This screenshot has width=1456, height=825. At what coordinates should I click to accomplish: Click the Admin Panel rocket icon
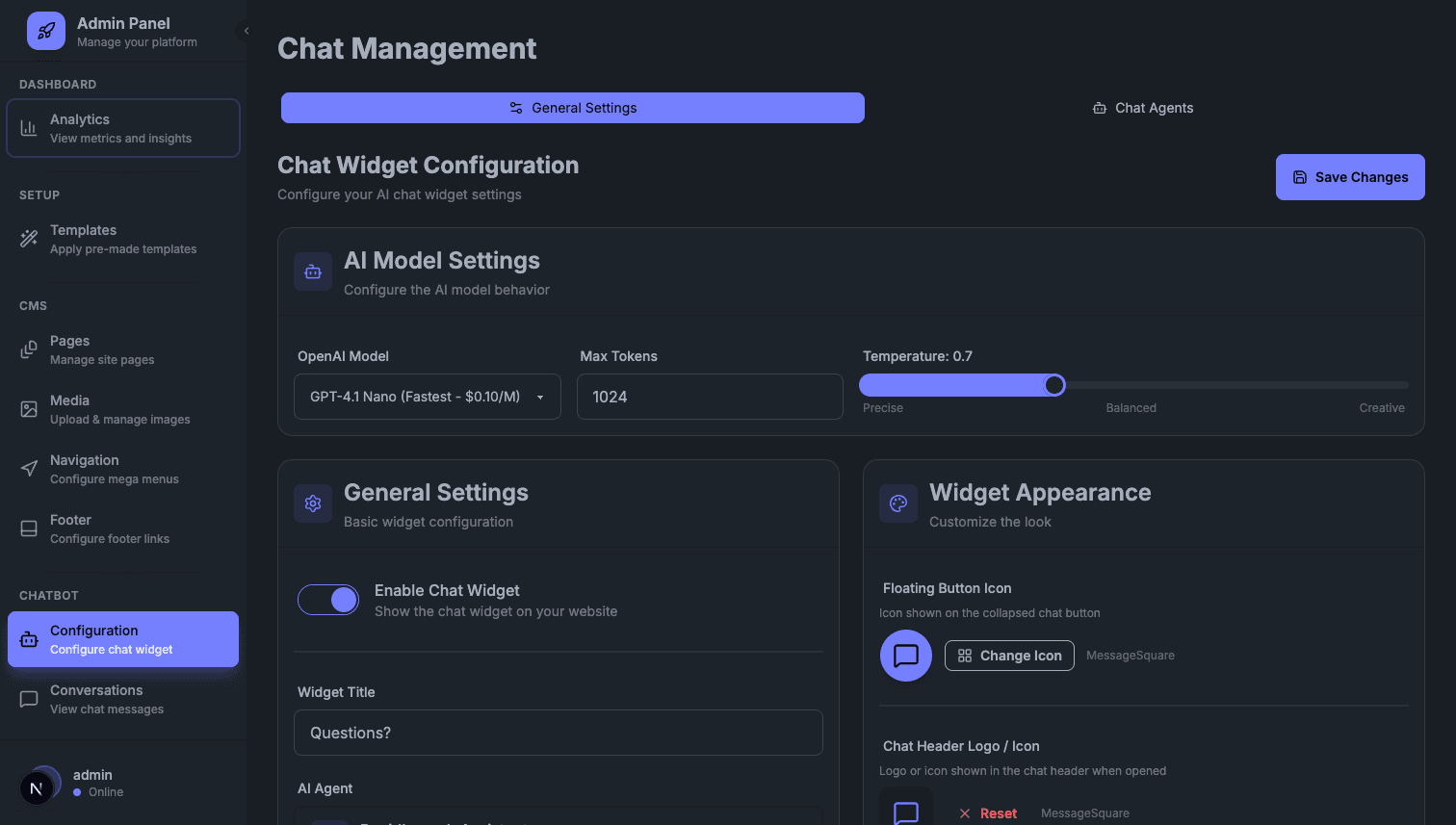(x=45, y=31)
